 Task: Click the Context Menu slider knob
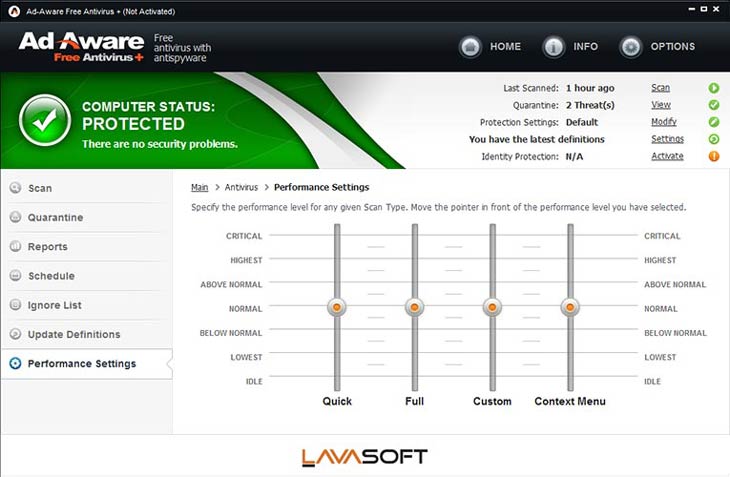pyautogui.click(x=570, y=307)
